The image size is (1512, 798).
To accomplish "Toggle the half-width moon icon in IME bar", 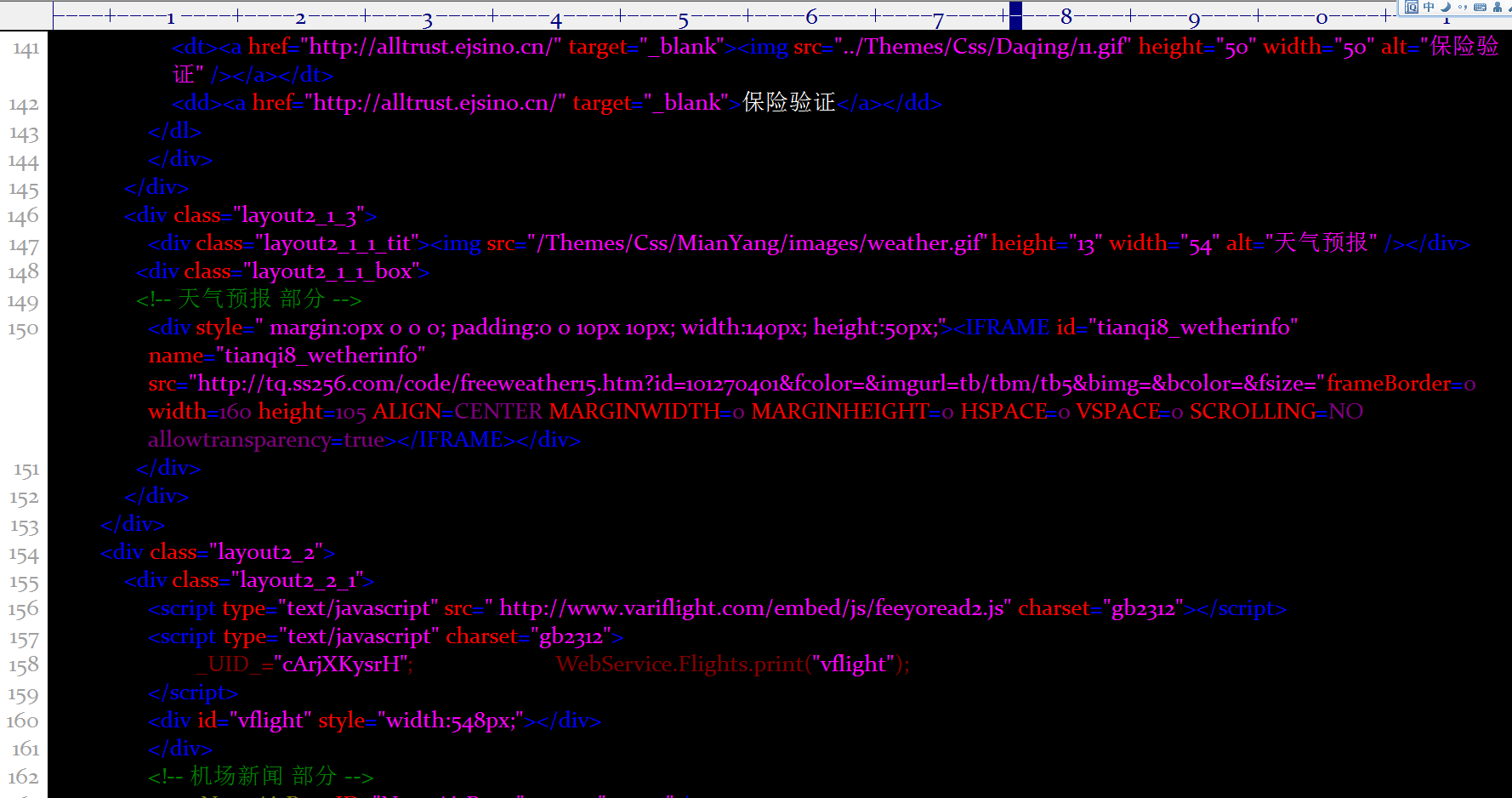I will point(1446,7).
